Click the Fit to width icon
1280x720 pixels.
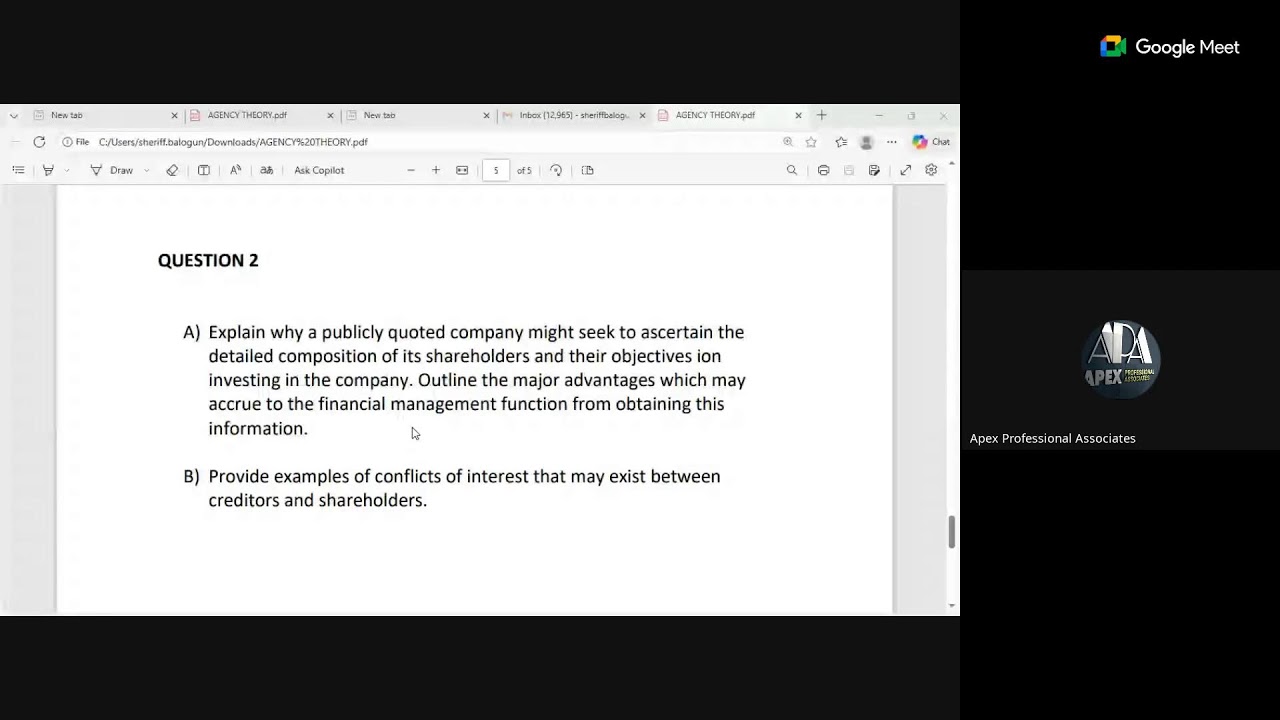(x=462, y=170)
